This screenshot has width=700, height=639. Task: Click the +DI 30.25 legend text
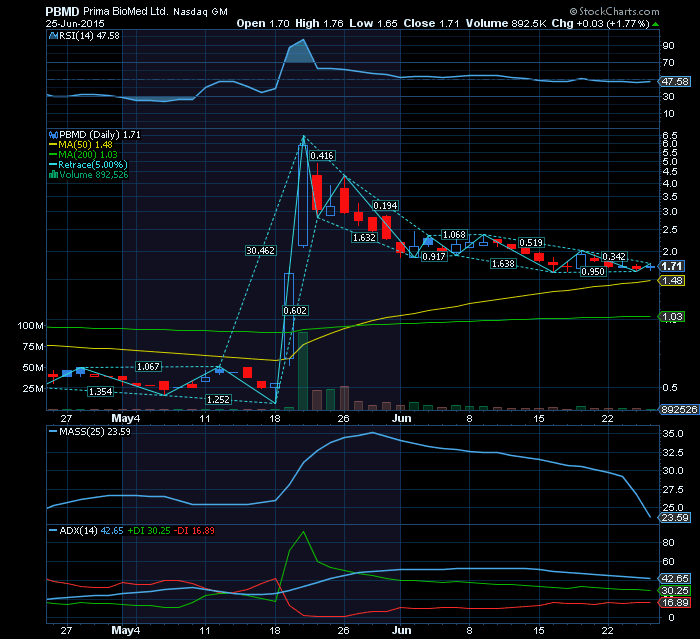[149, 531]
